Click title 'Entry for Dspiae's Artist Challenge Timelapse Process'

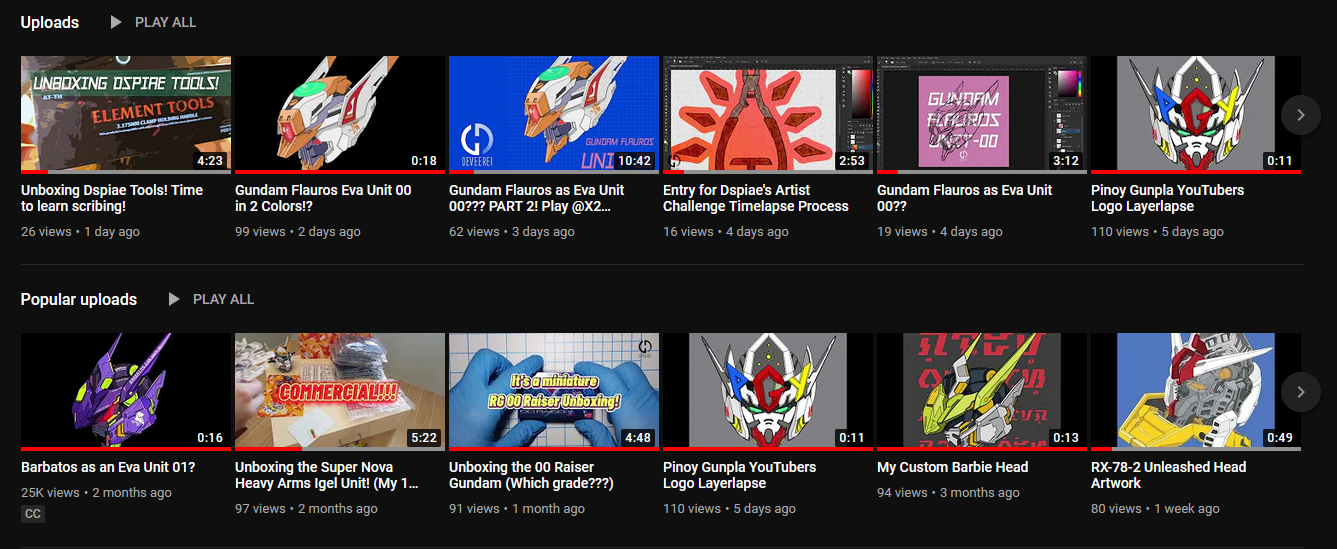756,198
